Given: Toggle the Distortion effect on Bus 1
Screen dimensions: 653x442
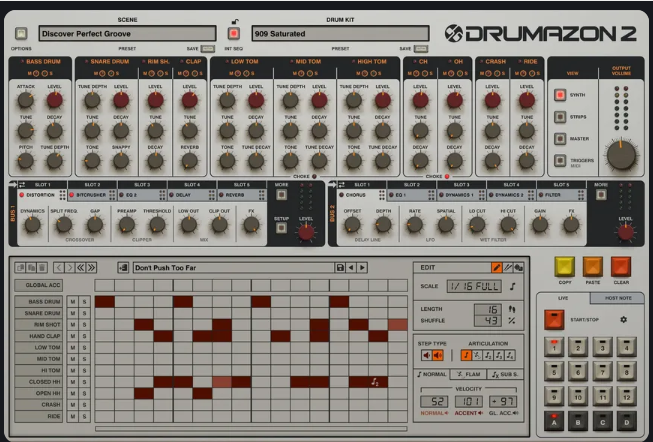Looking at the screenshot, I should coord(22,195).
